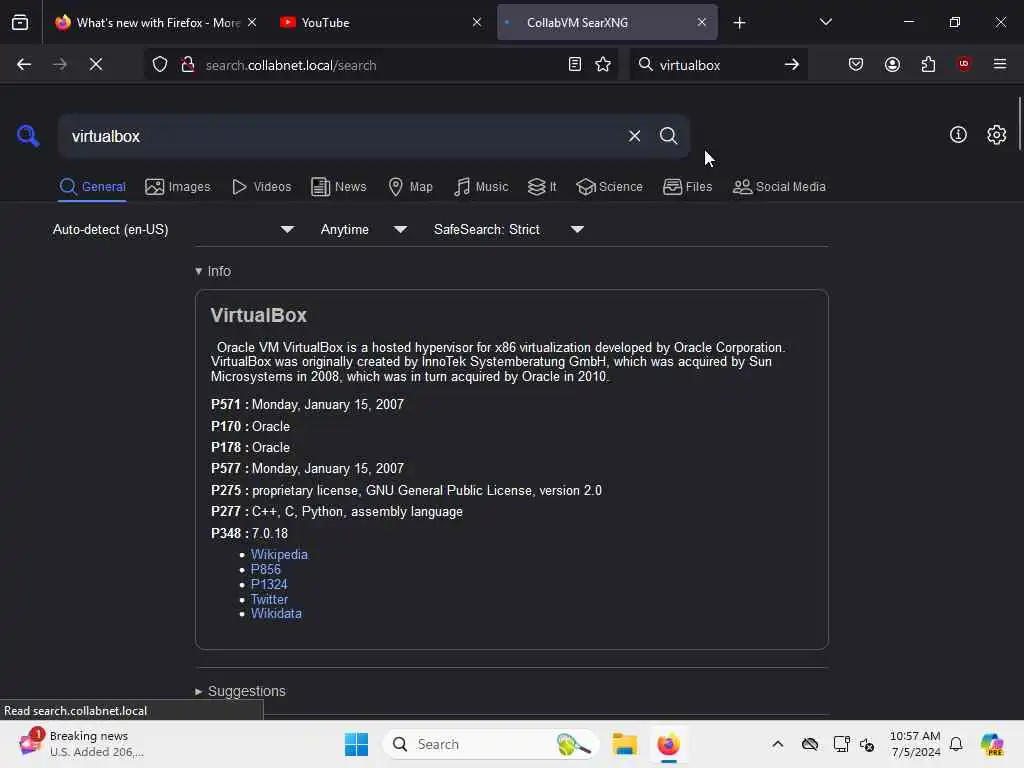
Task: Show site security lock info
Action: tap(187, 65)
